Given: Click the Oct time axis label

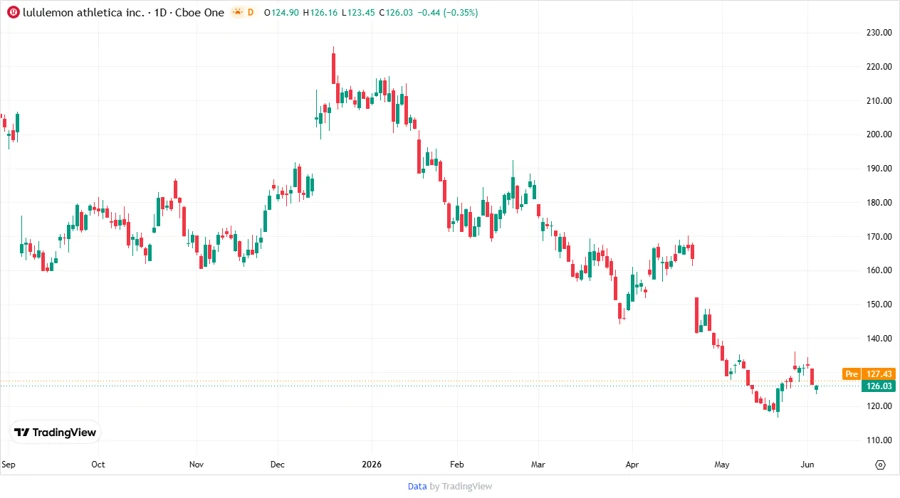Looking at the screenshot, I should click(98, 465).
